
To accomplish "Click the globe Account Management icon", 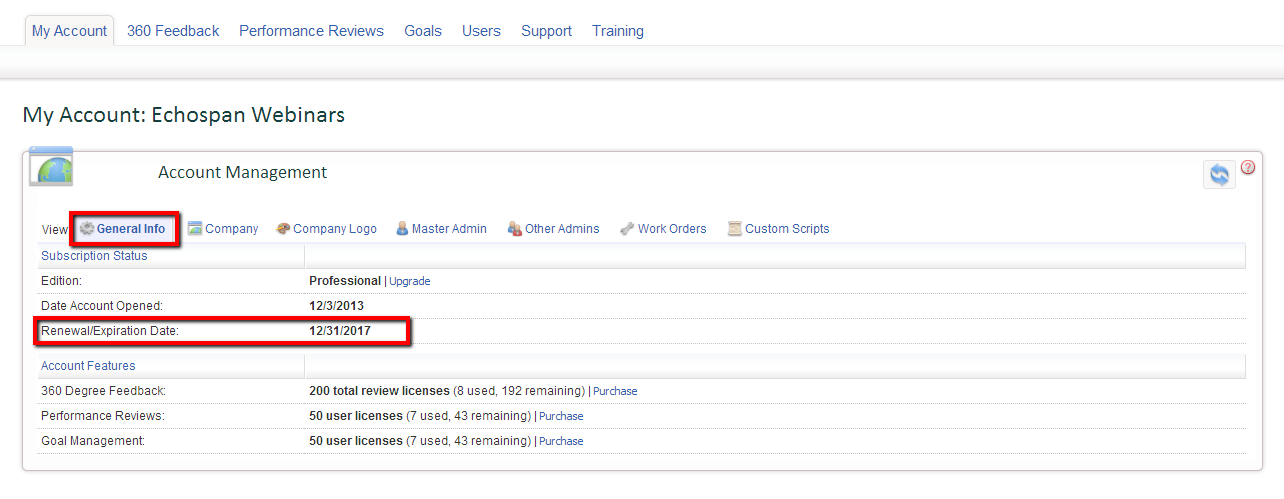I will (x=51, y=167).
